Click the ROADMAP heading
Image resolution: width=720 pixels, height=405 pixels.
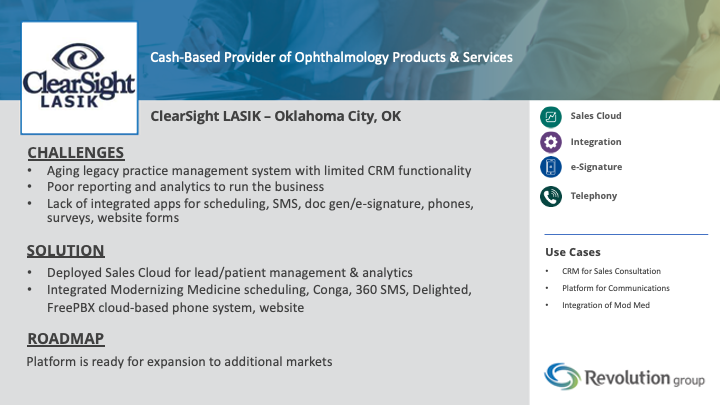coord(66,338)
